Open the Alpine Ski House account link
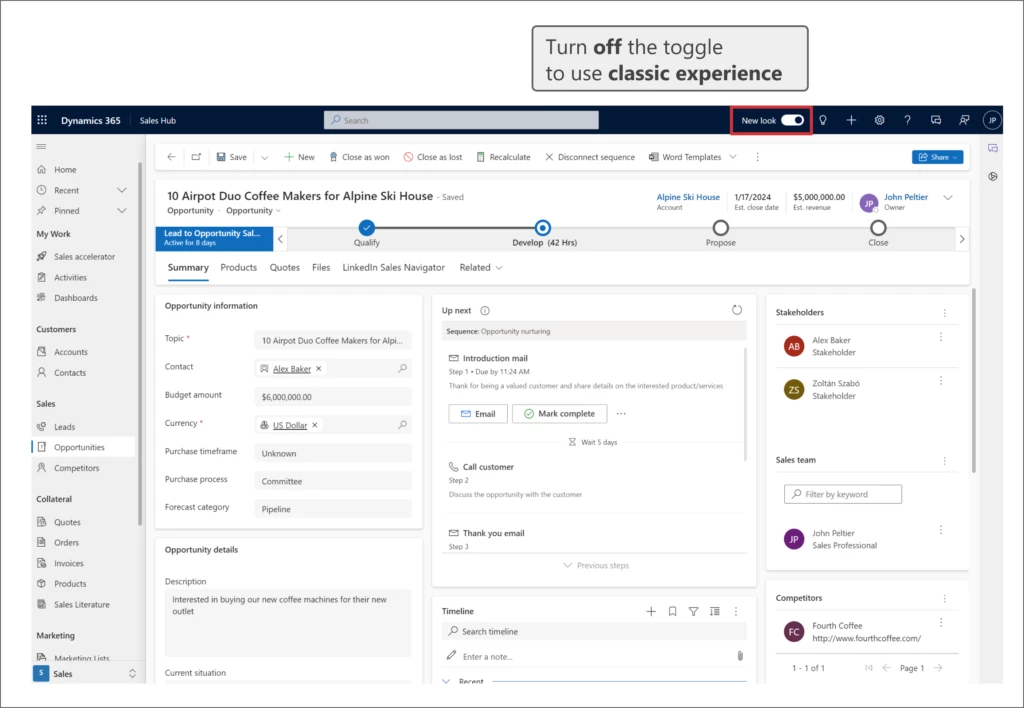Screen dimensions: 1024x708 (x=688, y=197)
